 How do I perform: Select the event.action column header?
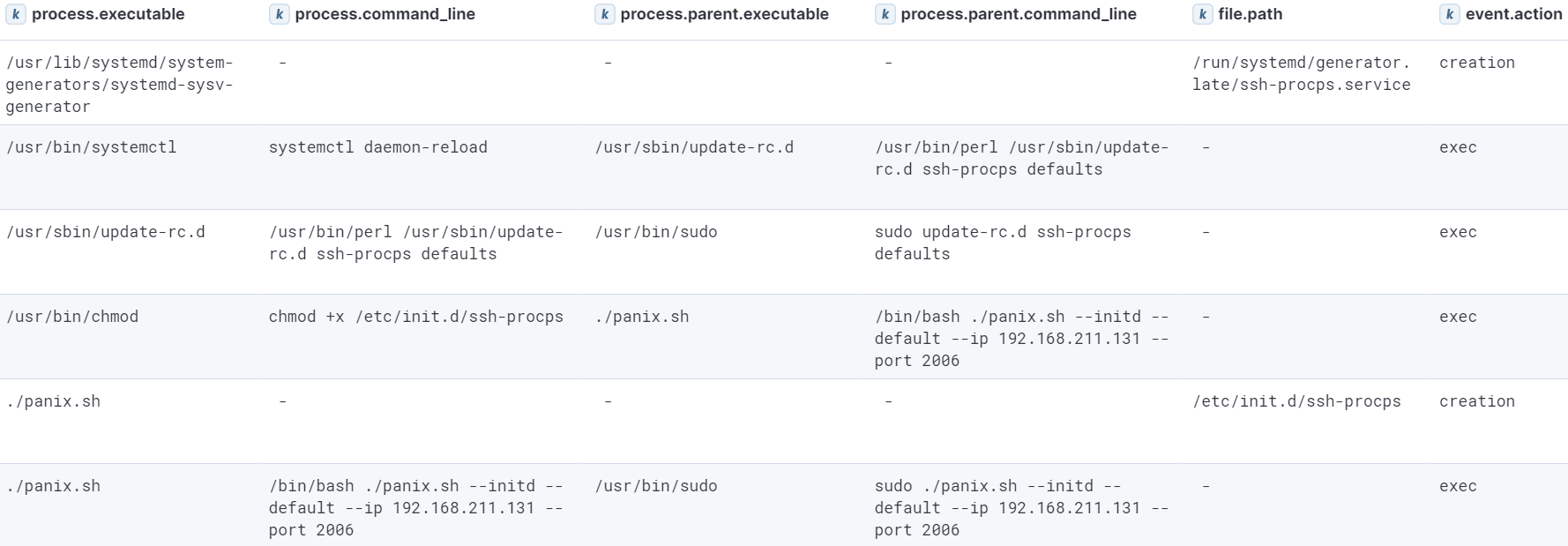click(x=1513, y=14)
